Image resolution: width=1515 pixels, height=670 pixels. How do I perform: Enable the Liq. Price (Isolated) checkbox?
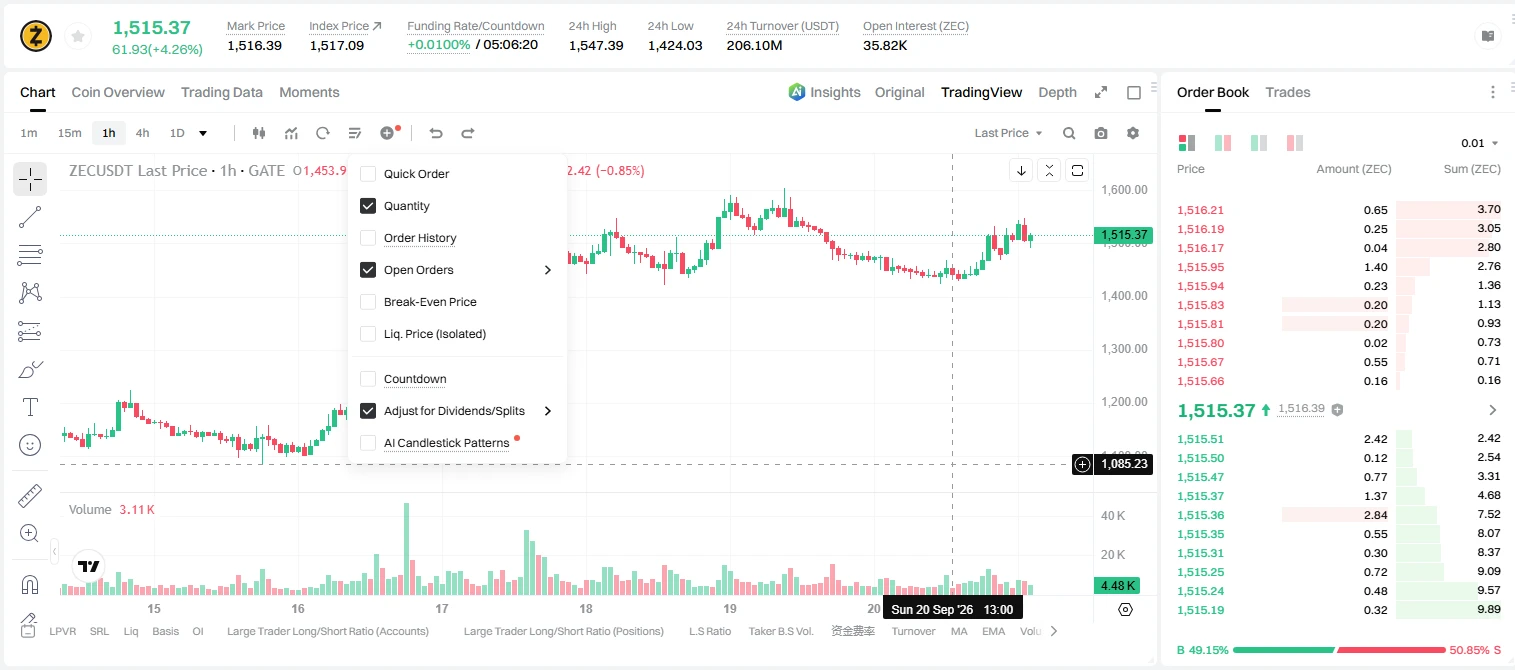pos(368,334)
